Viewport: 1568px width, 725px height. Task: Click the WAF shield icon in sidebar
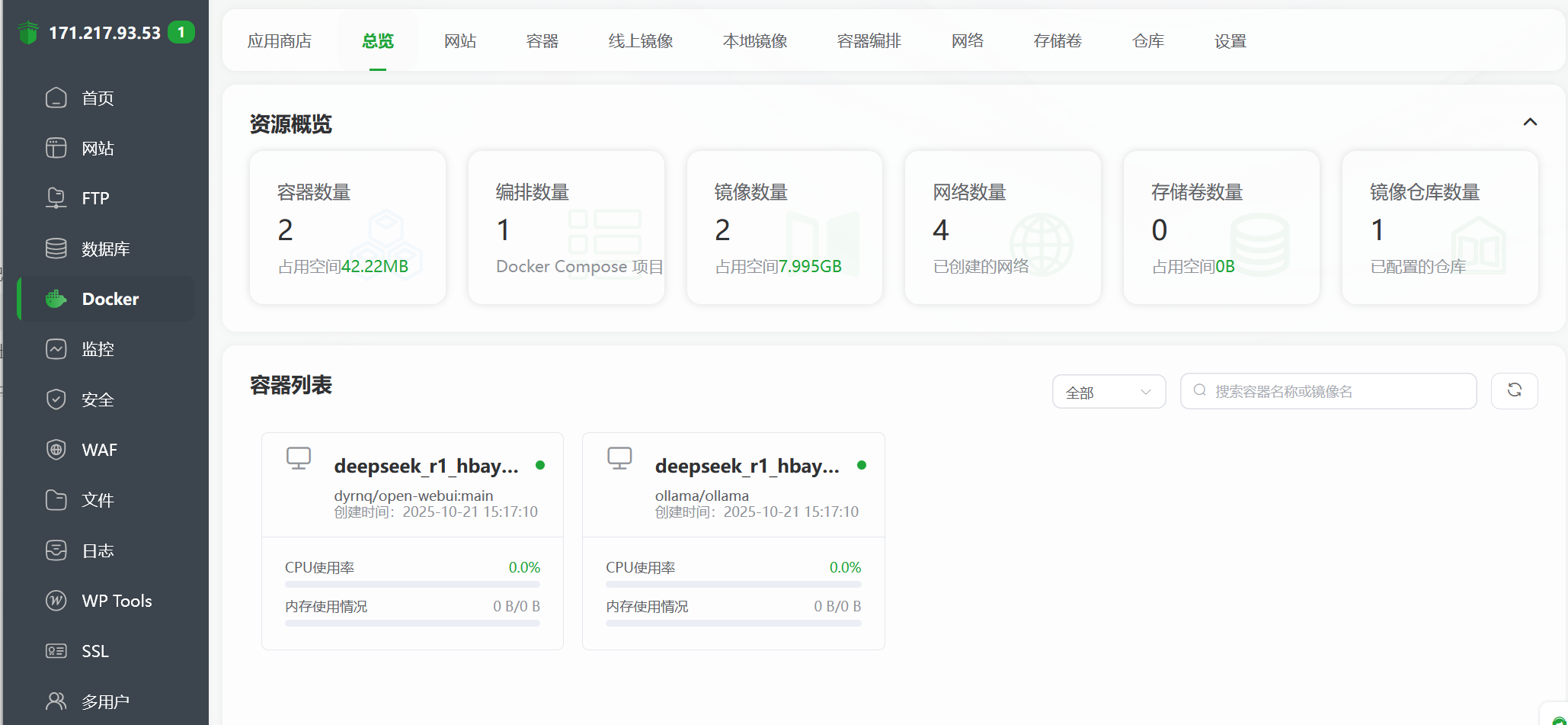click(56, 450)
